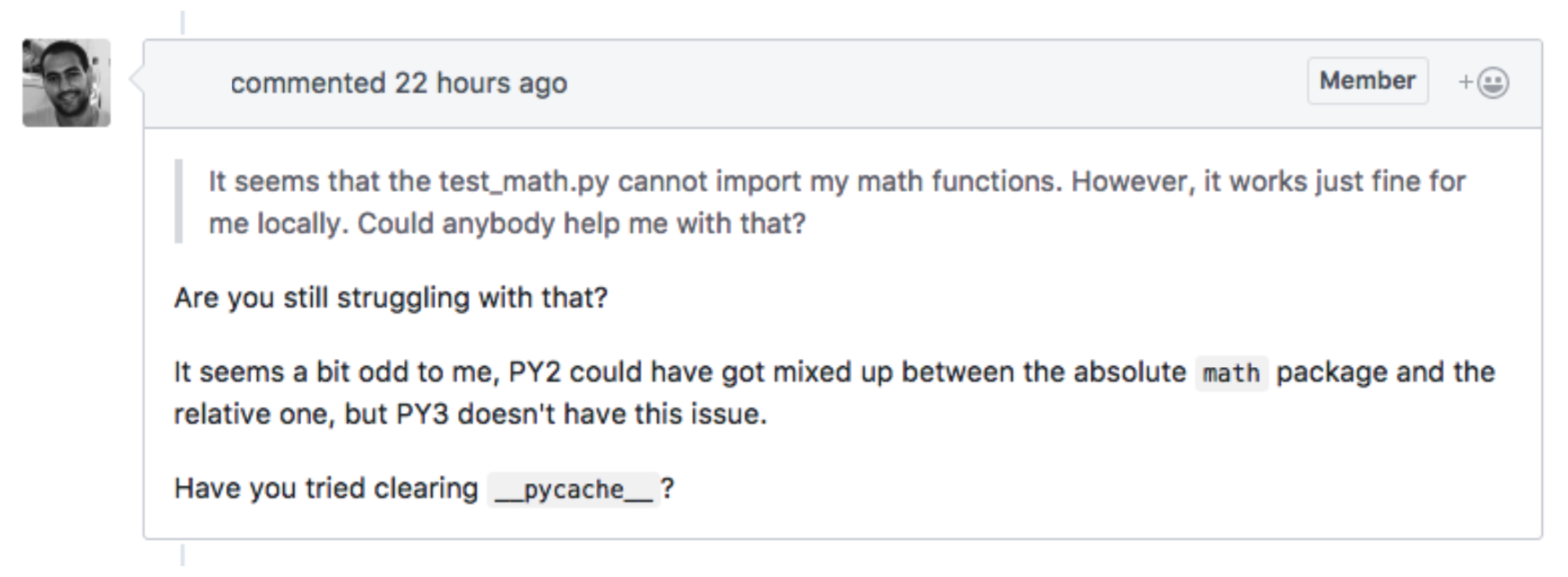The image size is (1568, 577).
Task: Click the timeline line below the comment
Action: [183, 555]
